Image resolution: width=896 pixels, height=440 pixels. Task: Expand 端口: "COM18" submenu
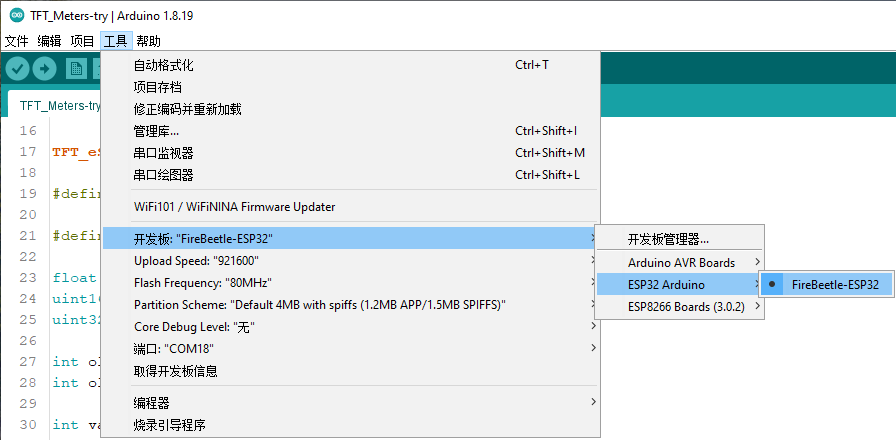tap(351, 349)
